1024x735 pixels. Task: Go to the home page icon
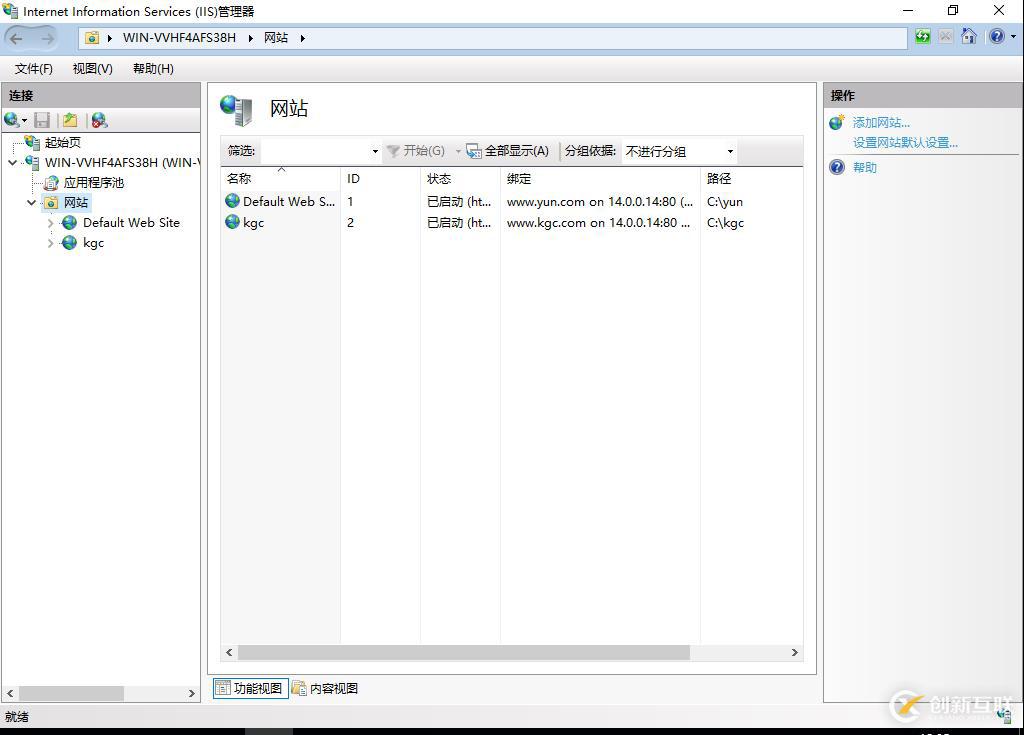pyautogui.click(x=969, y=37)
